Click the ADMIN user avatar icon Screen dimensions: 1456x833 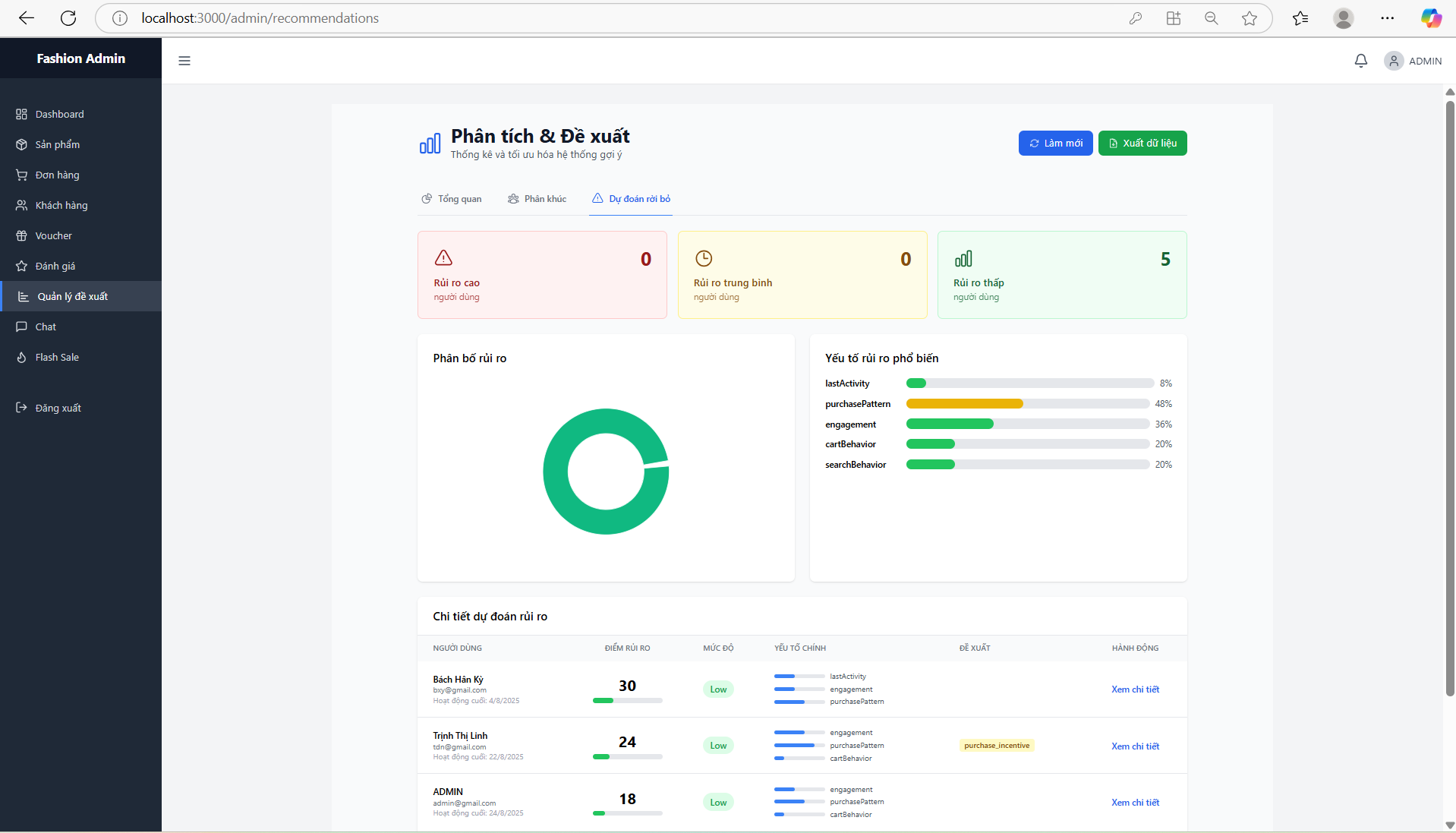(x=1394, y=61)
